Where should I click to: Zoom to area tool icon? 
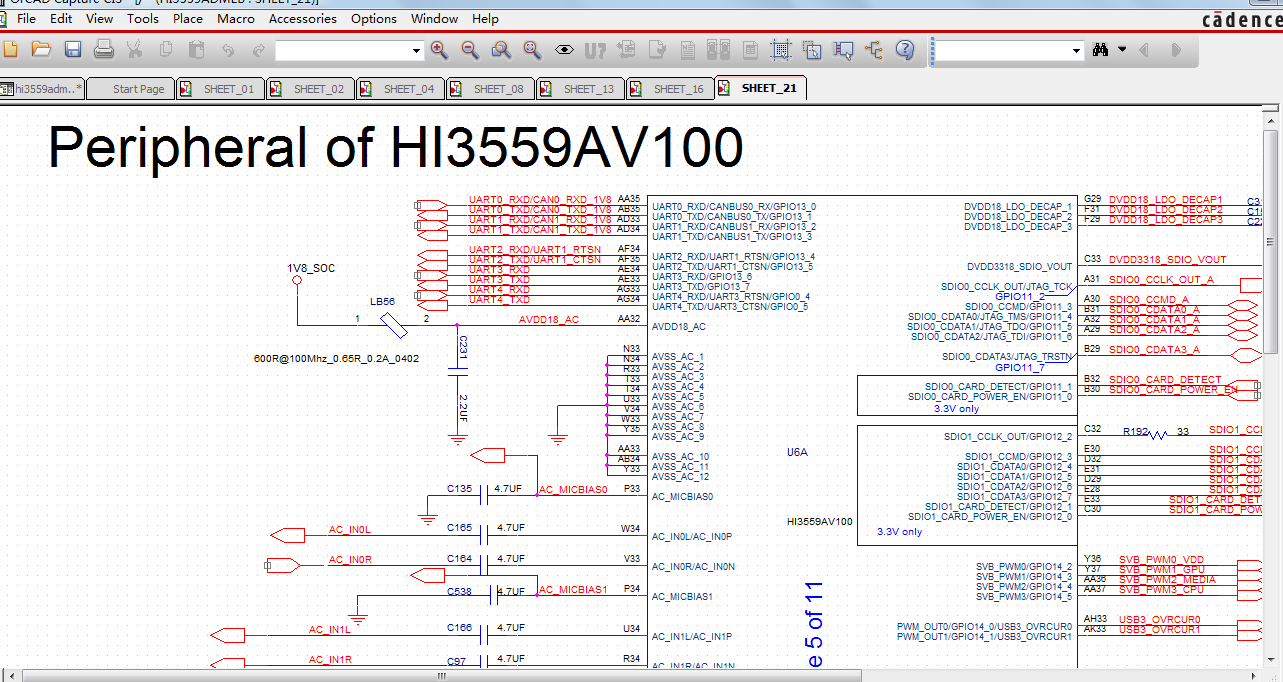pyautogui.click(x=501, y=49)
